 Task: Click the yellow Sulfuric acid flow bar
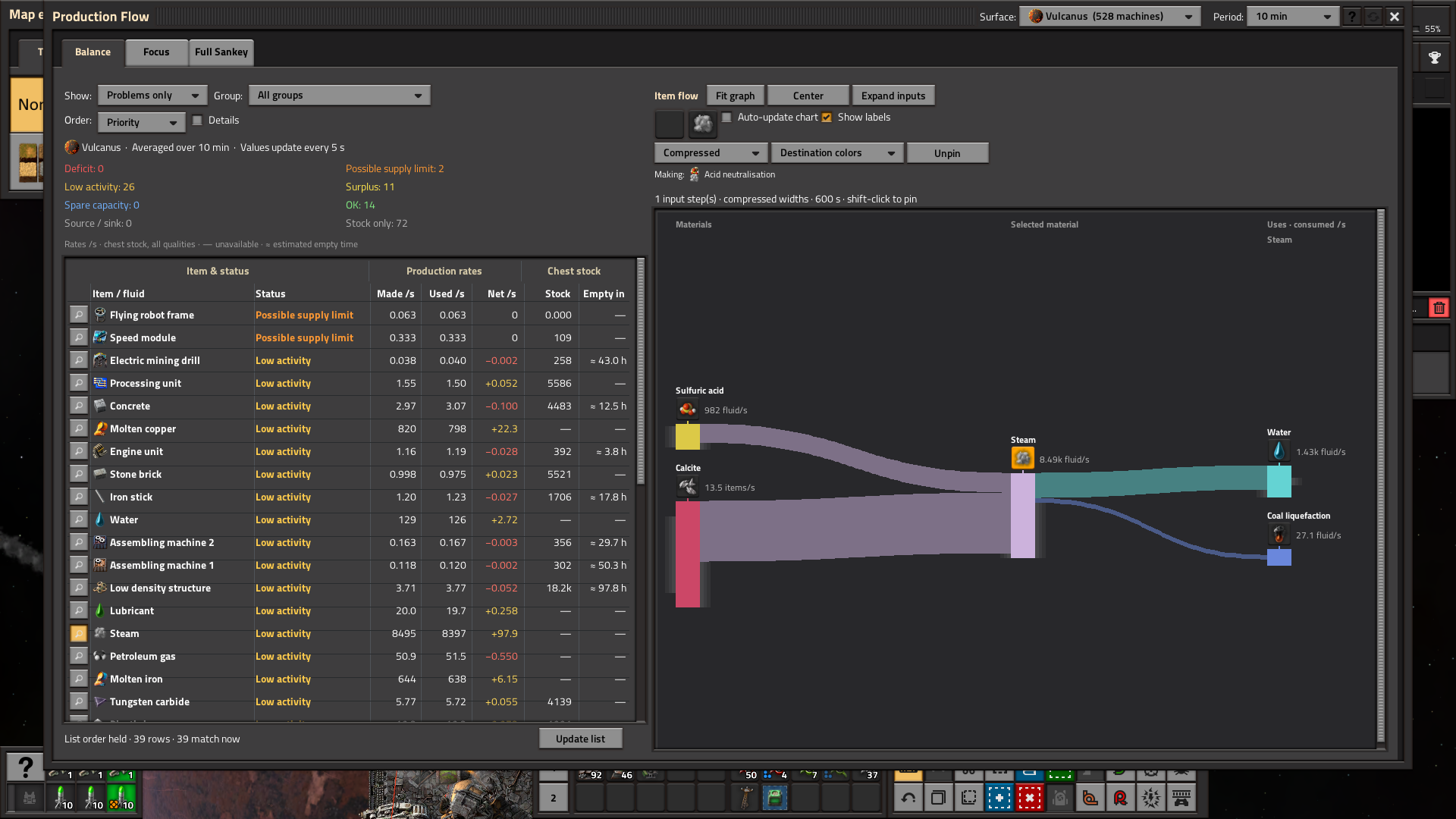coord(687,437)
